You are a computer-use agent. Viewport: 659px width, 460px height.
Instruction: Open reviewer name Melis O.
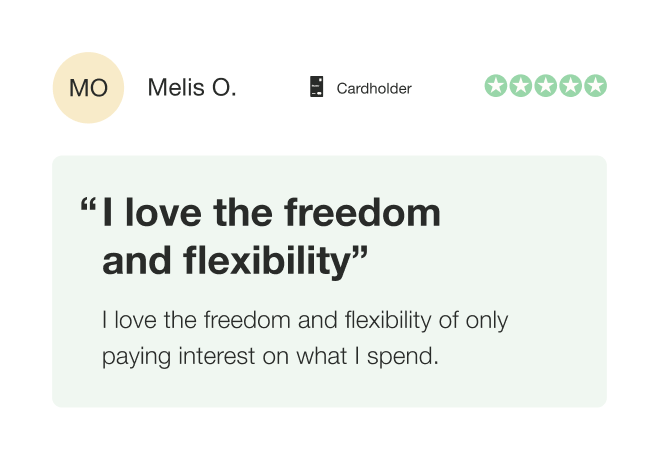click(192, 87)
